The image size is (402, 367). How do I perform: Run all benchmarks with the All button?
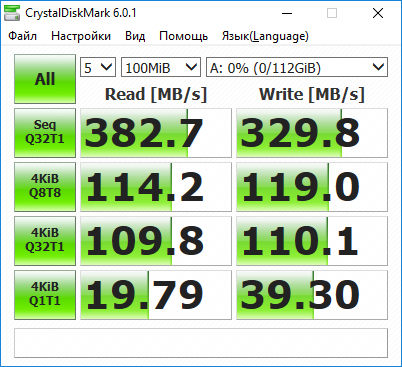[45, 79]
